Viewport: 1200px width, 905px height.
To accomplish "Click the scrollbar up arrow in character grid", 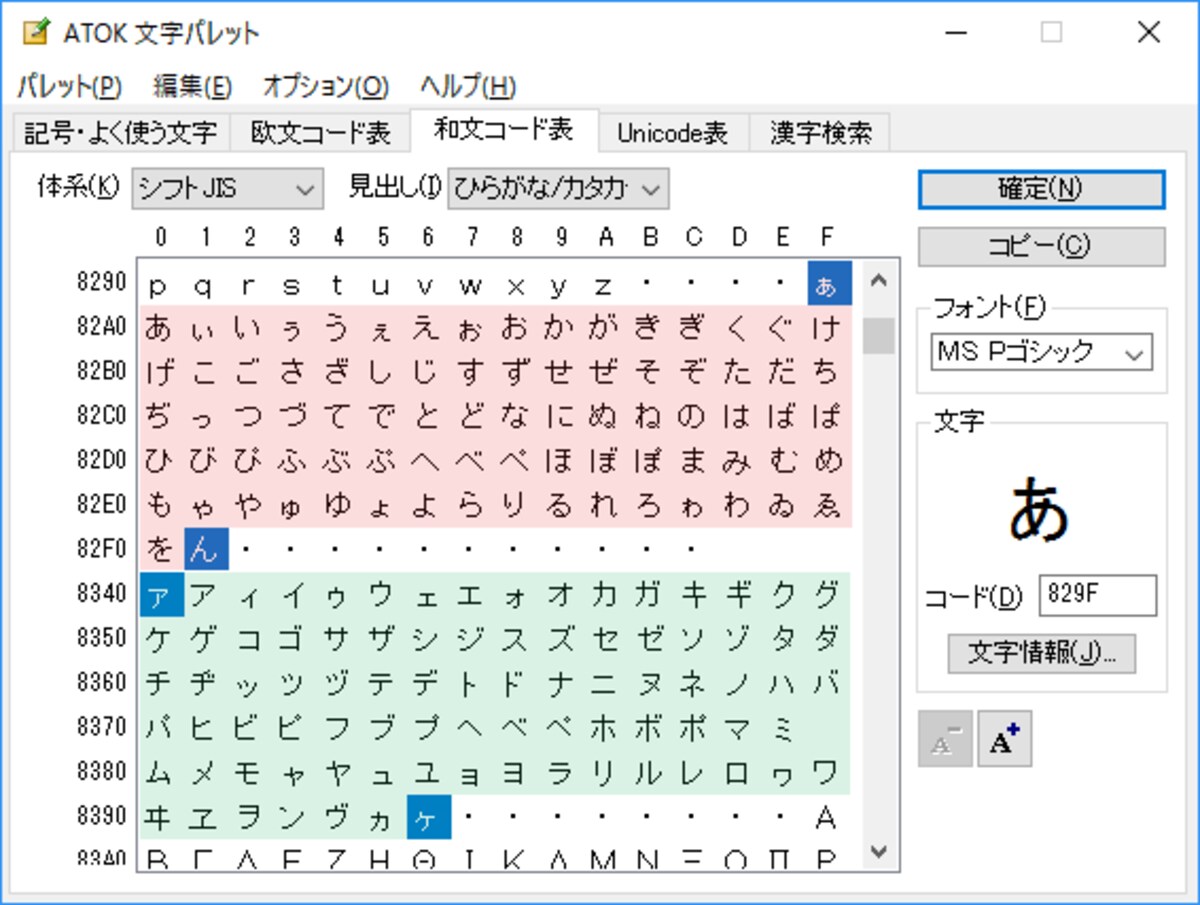I will (878, 281).
